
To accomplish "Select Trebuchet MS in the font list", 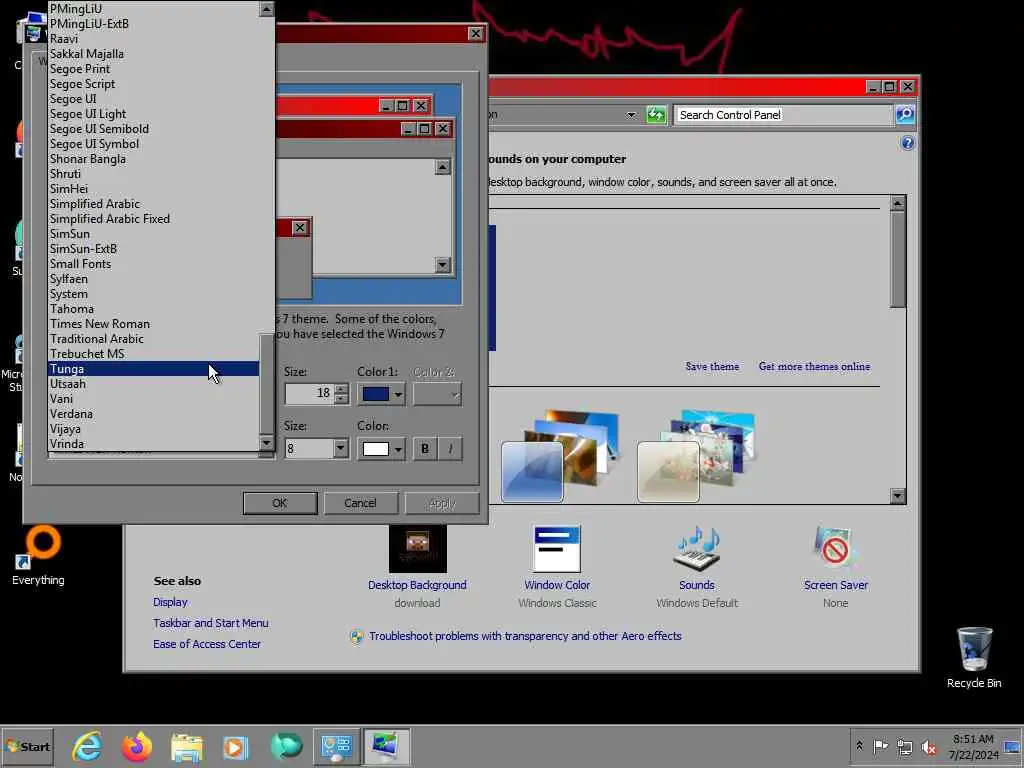I will point(154,354).
